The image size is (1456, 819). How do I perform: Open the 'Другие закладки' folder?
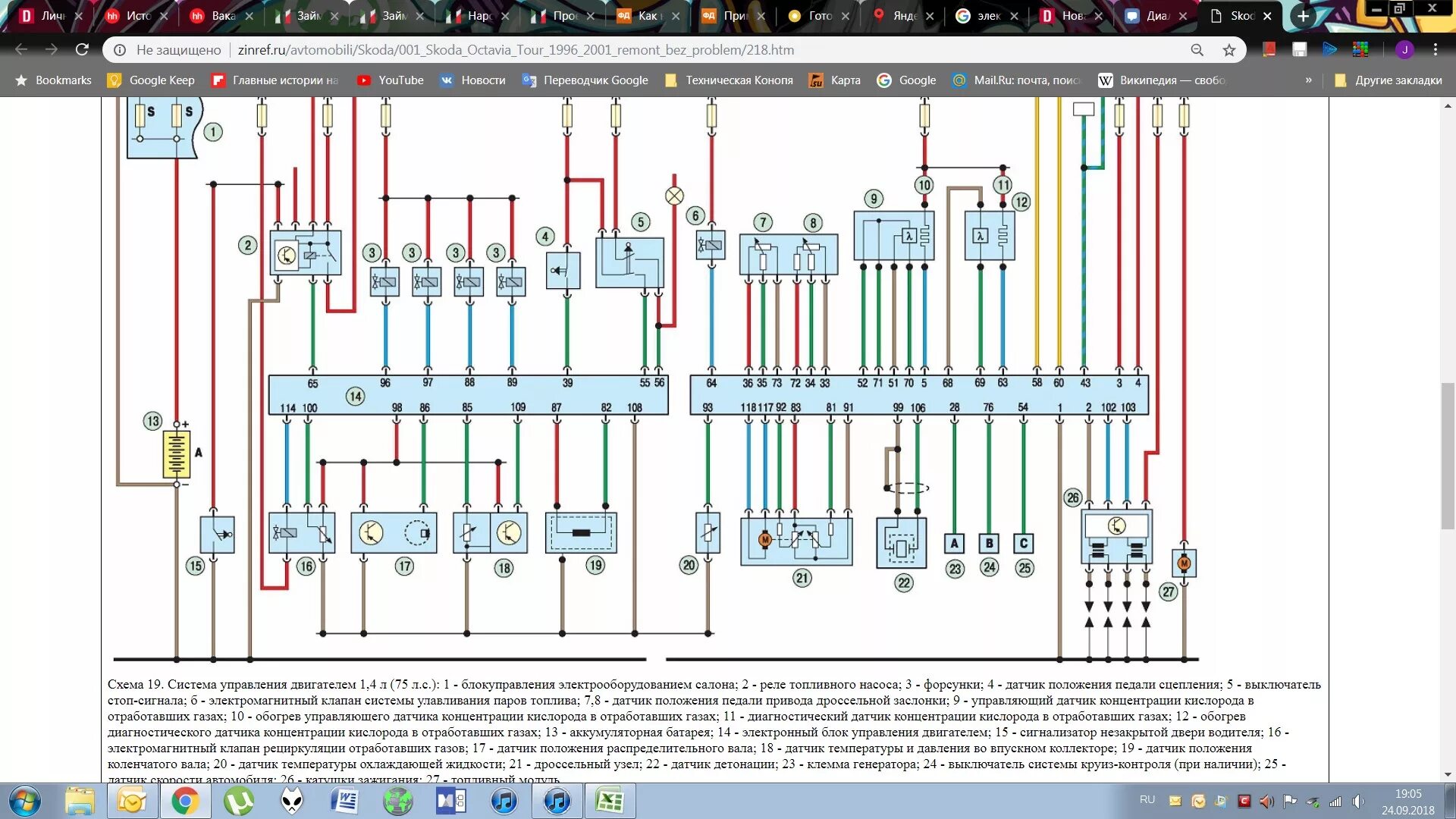pos(1388,80)
